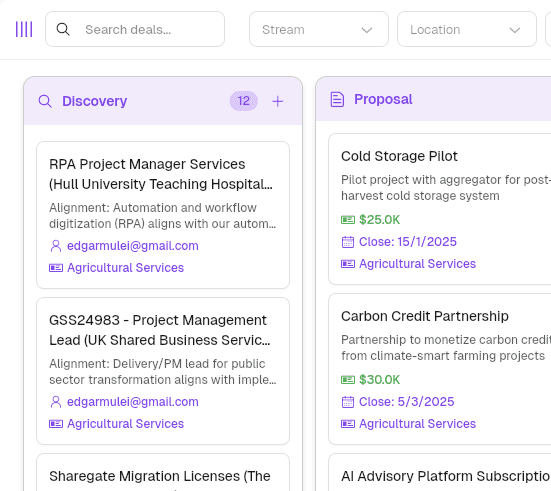Click the Discovery count badge showing 12

point(244,101)
